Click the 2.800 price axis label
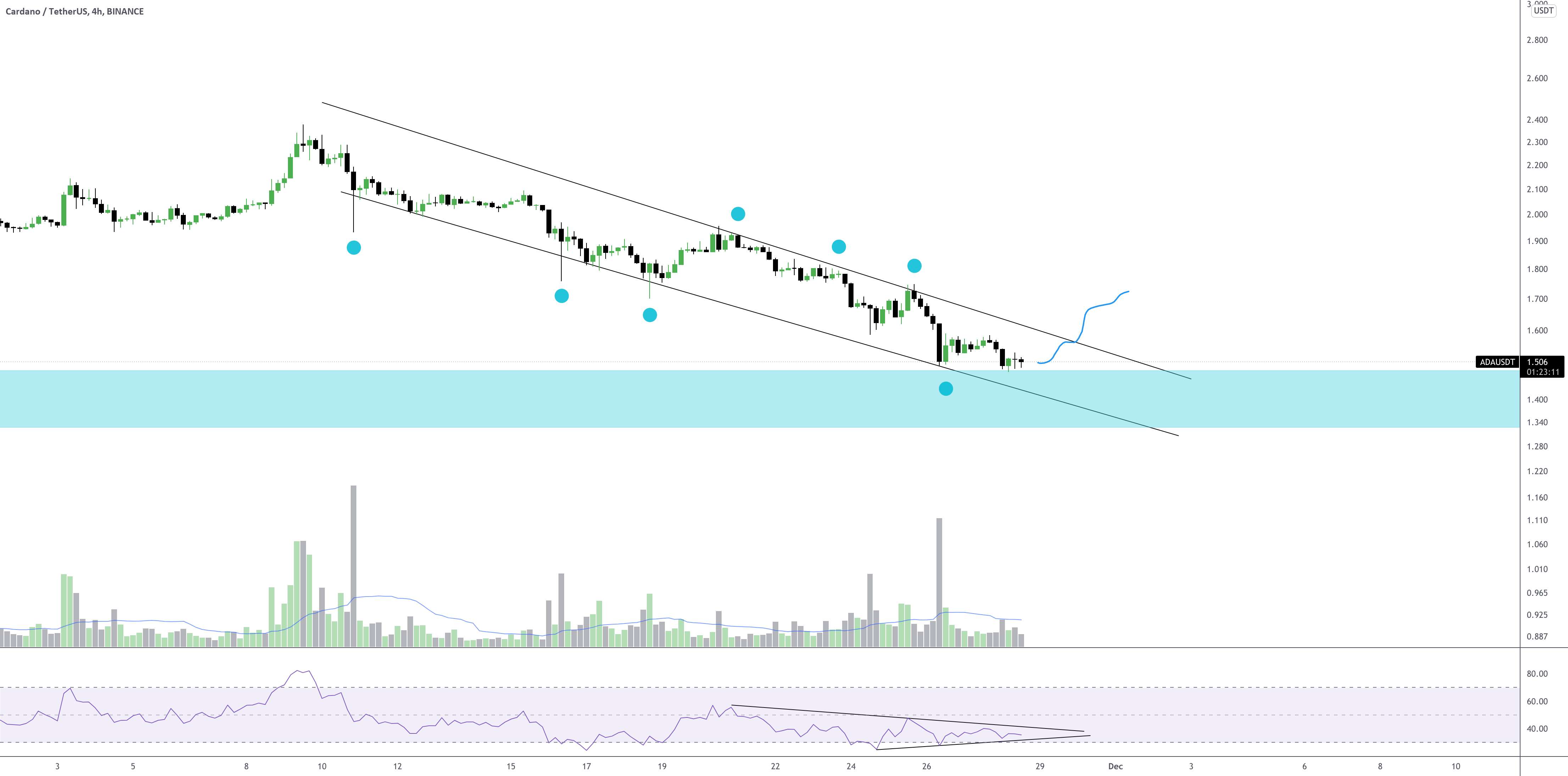This screenshot has height=776, width=1568. [1537, 40]
